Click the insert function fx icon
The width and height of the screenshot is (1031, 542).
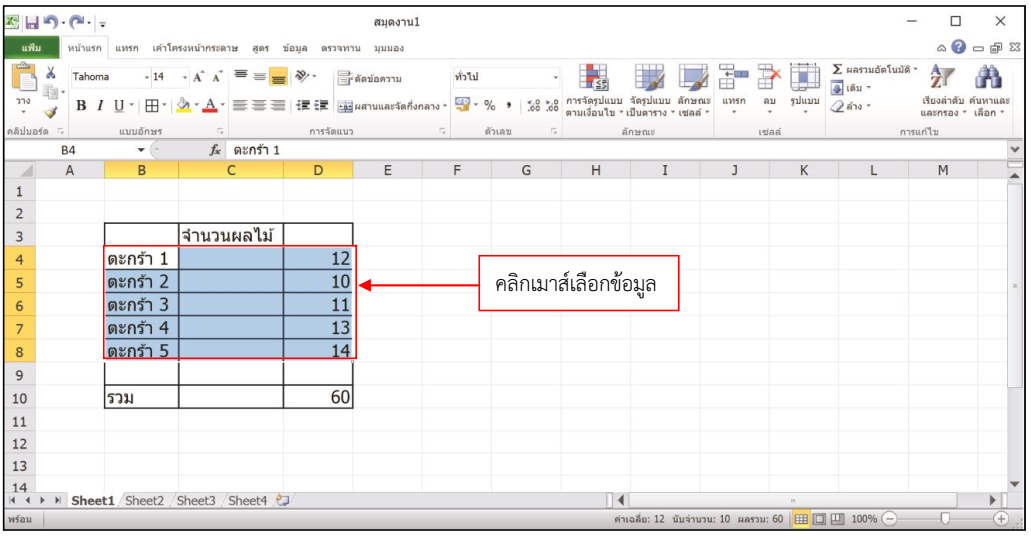[214, 149]
